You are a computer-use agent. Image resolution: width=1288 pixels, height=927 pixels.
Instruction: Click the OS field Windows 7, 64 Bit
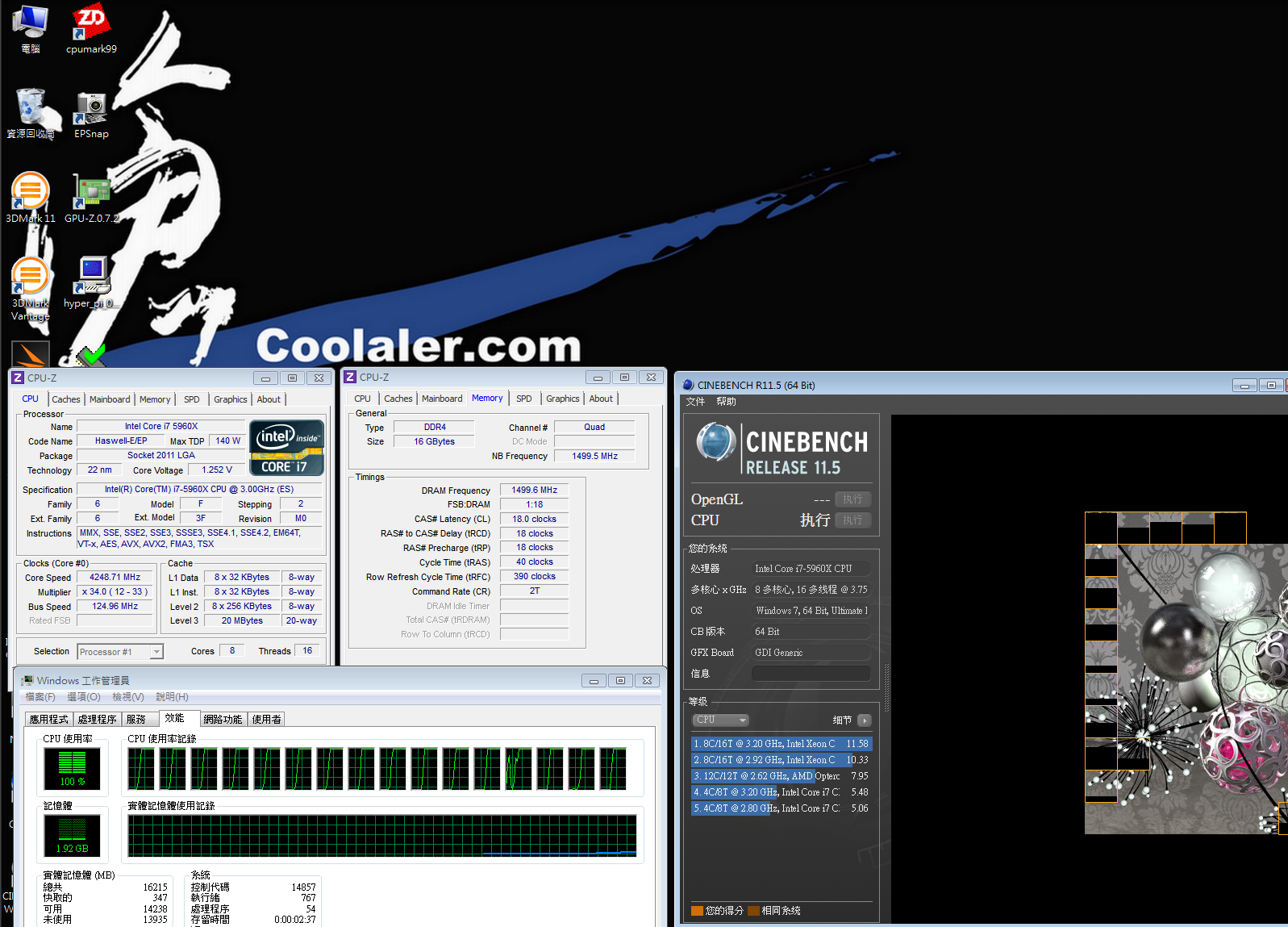point(811,611)
